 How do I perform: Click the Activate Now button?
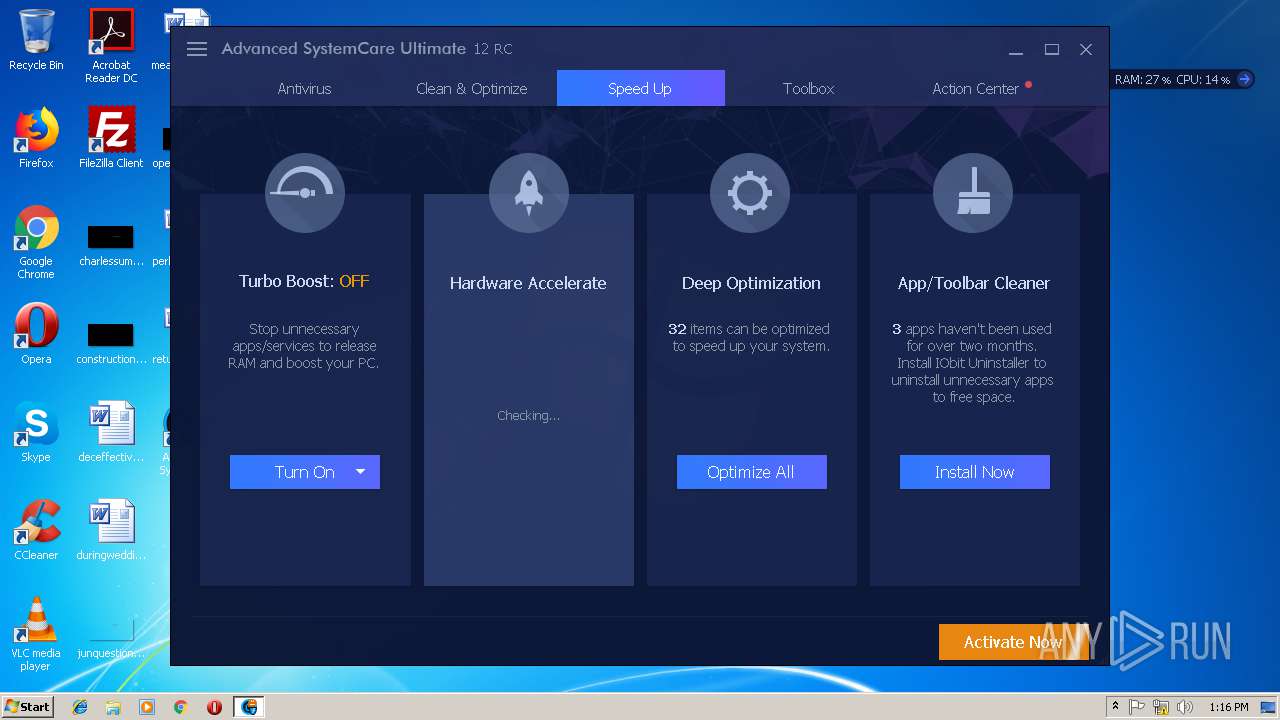1013,642
